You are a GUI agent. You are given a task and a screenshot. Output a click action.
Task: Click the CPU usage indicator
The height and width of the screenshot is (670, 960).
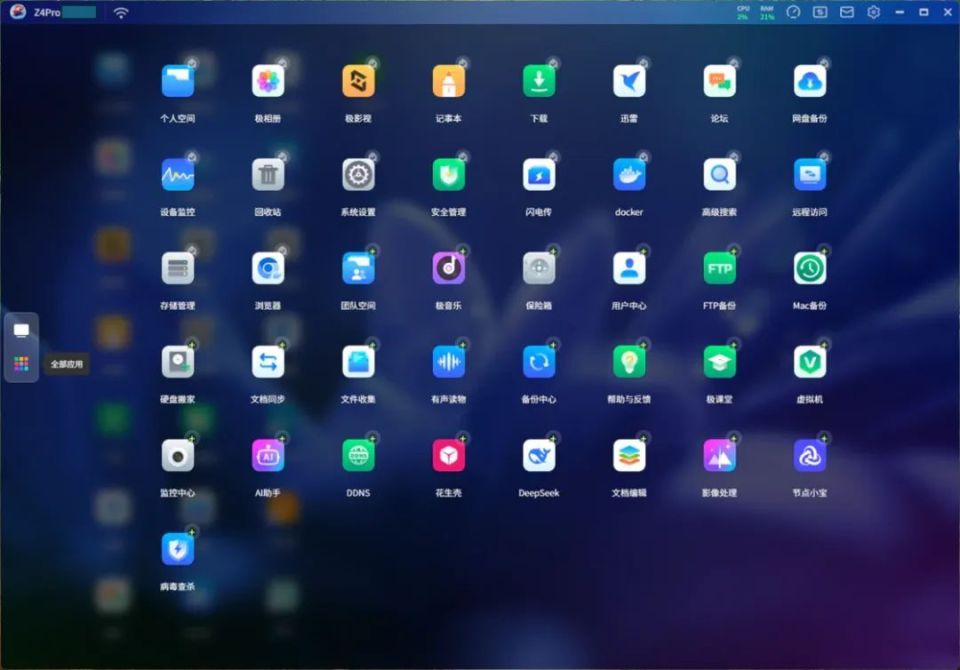pos(743,13)
